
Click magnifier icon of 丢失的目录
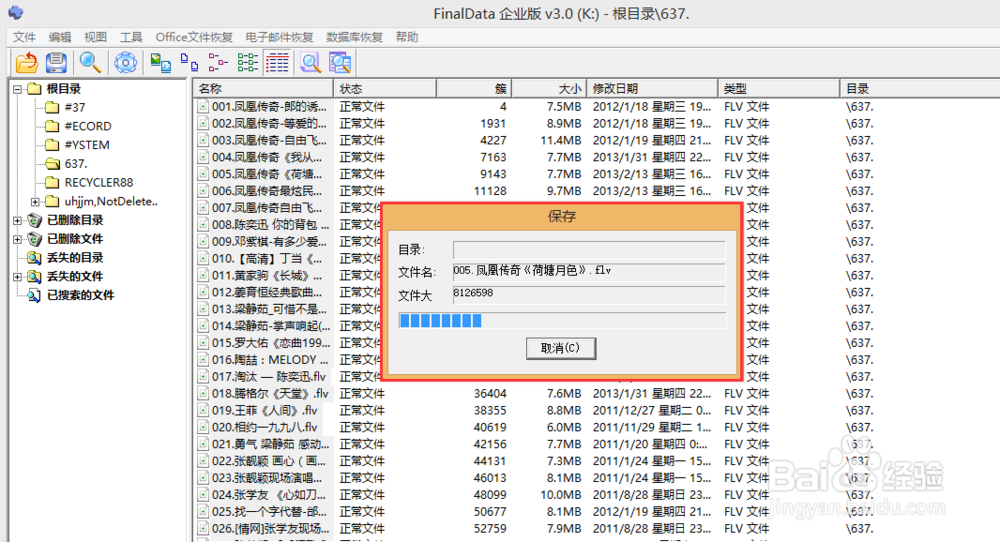click(34, 258)
